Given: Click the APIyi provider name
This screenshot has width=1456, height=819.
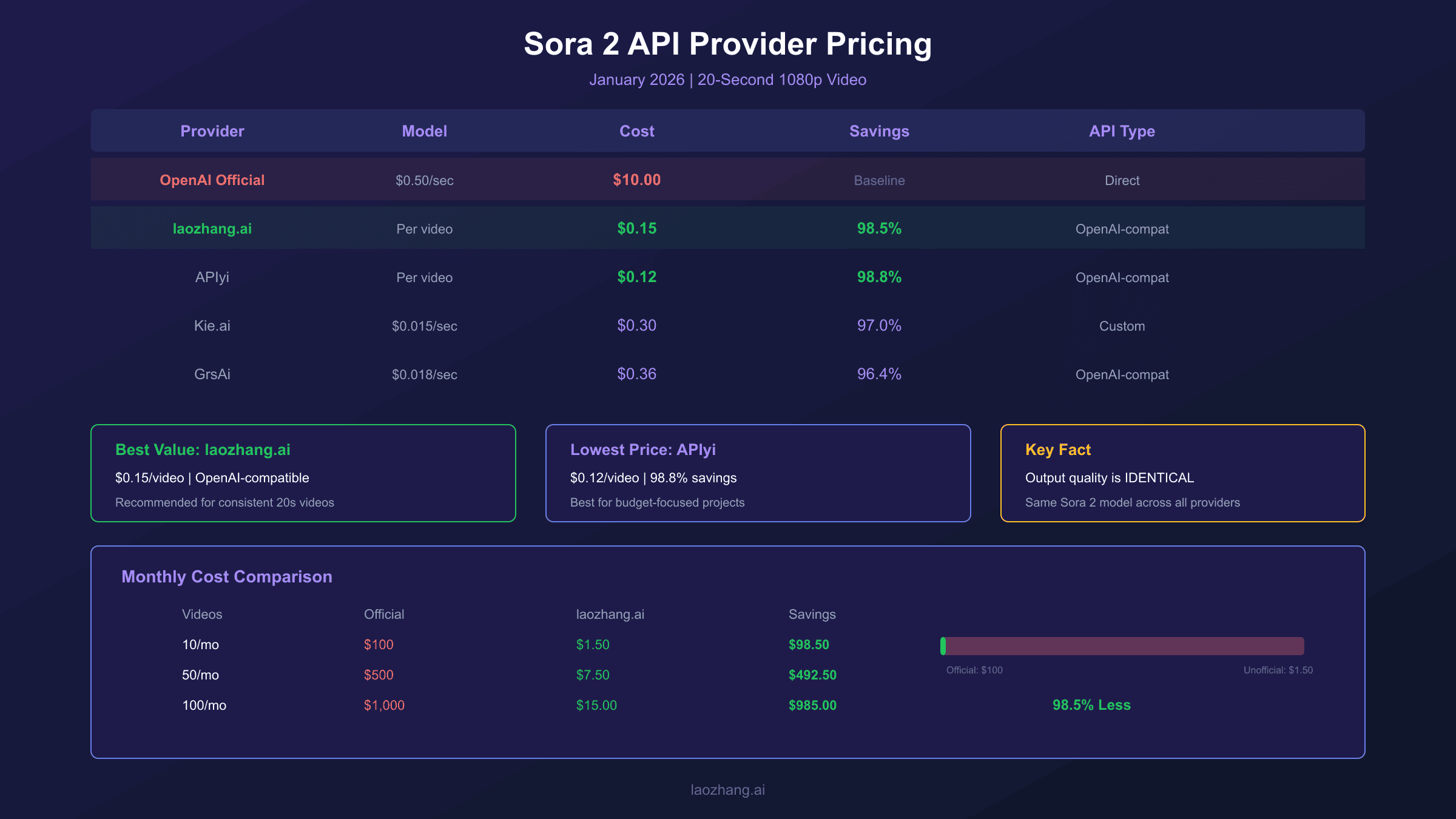Looking at the screenshot, I should (212, 277).
